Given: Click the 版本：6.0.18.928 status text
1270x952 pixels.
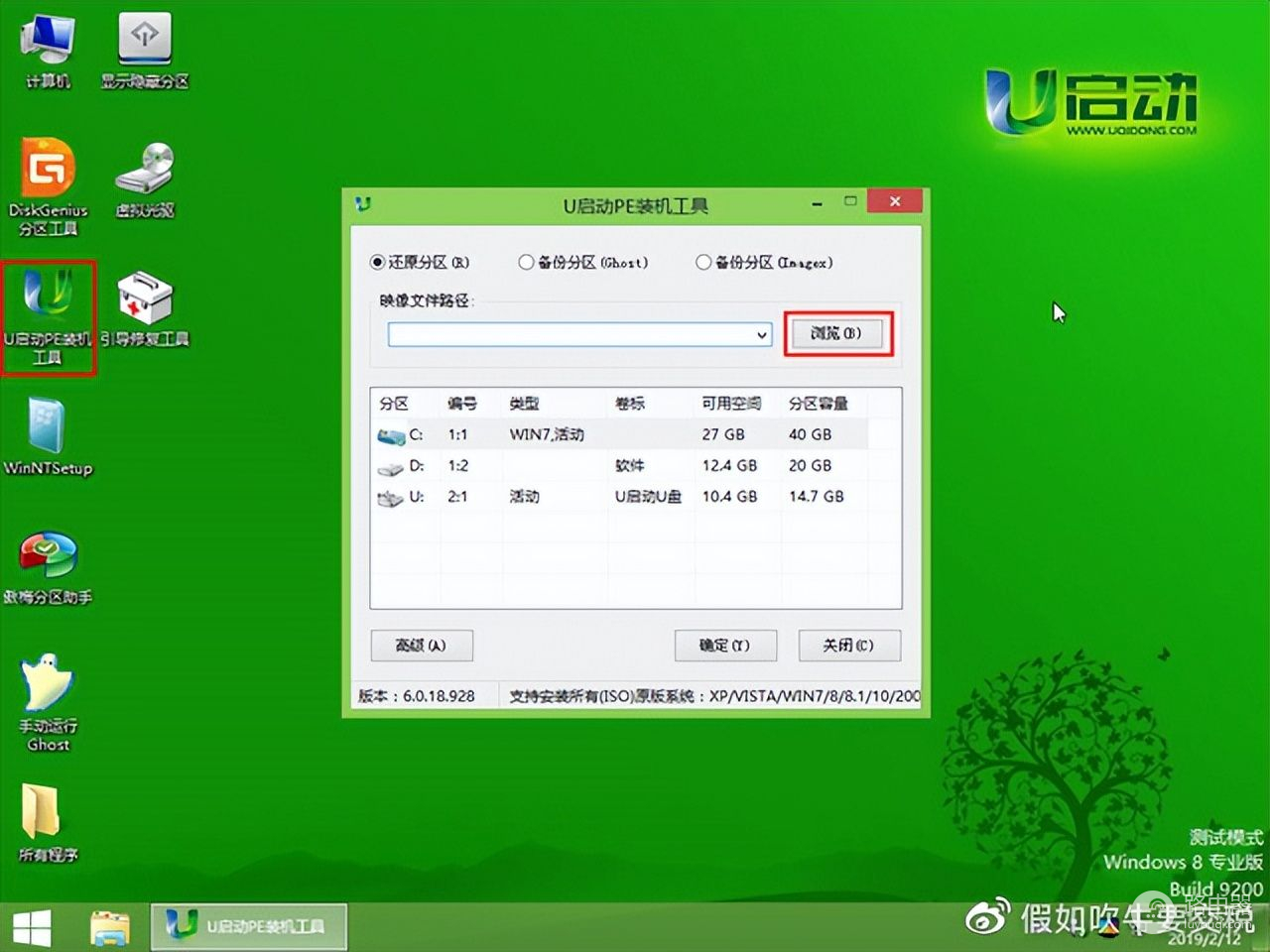Looking at the screenshot, I should pyautogui.click(x=417, y=696).
